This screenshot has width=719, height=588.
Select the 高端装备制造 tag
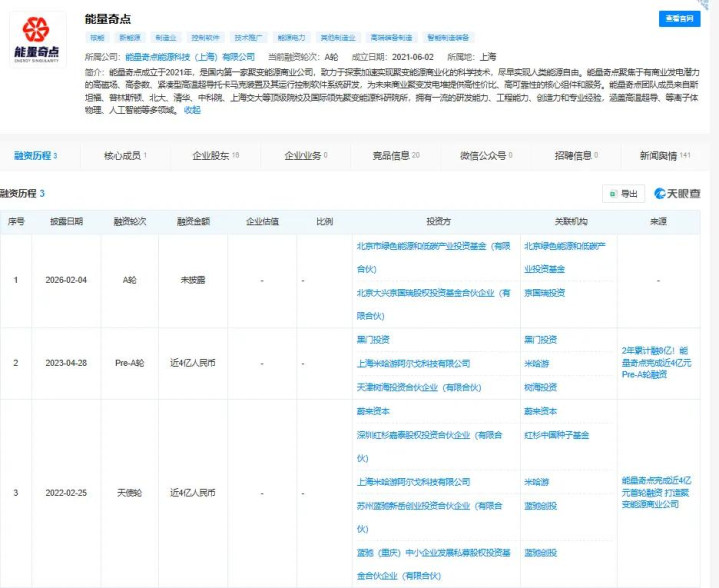pos(391,38)
